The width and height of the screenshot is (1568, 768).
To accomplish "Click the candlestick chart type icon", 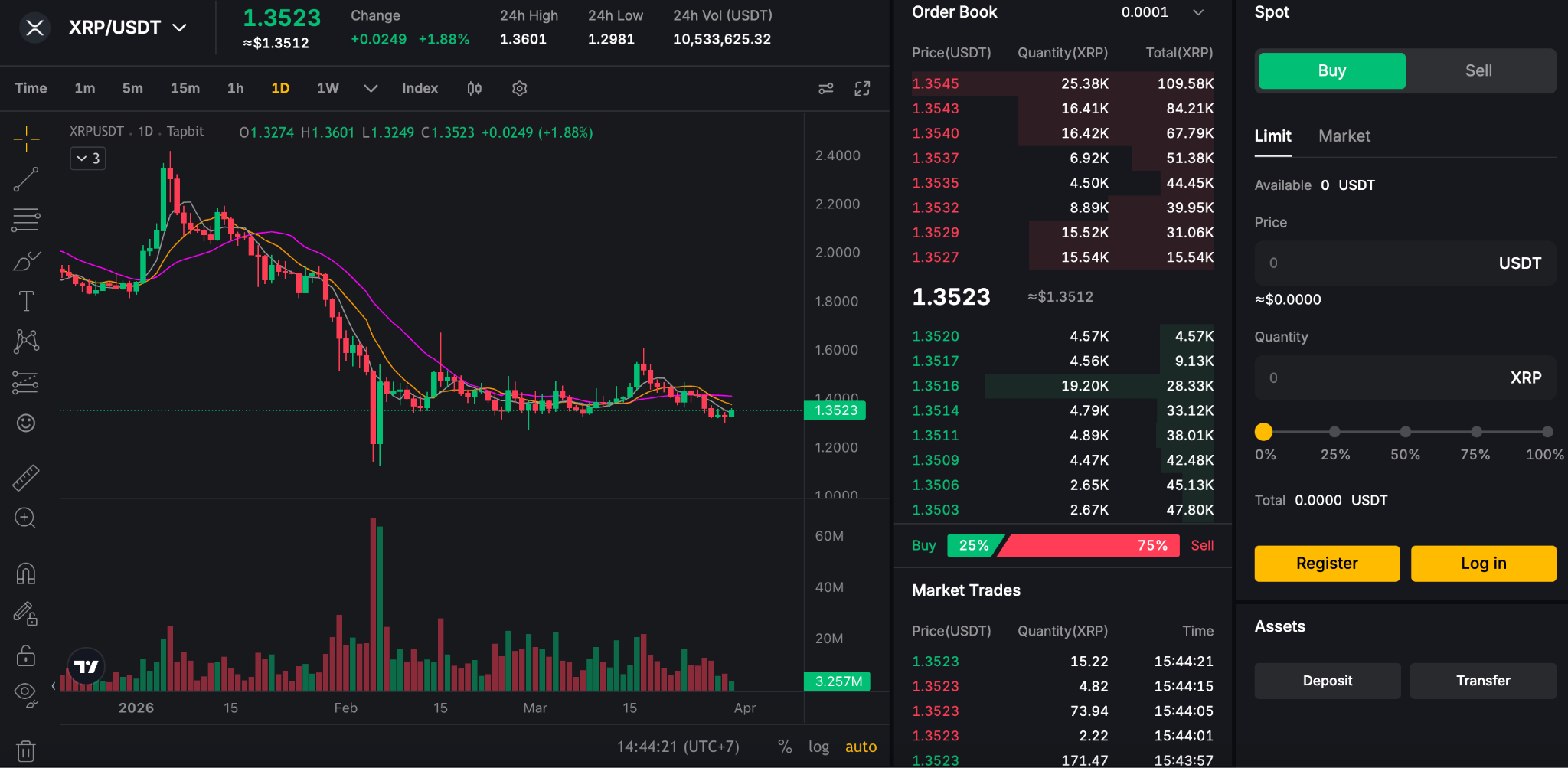I will pyautogui.click(x=475, y=89).
